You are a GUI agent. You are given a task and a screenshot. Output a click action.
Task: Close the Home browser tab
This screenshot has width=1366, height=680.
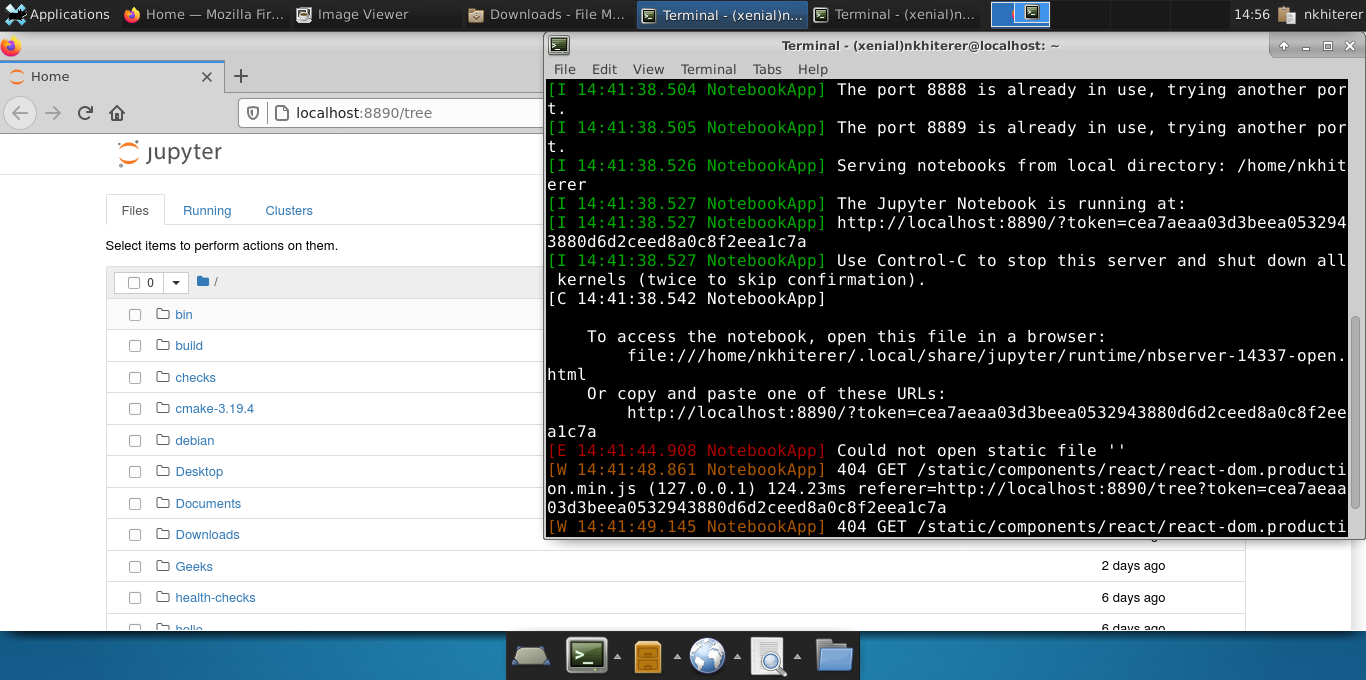[x=207, y=76]
